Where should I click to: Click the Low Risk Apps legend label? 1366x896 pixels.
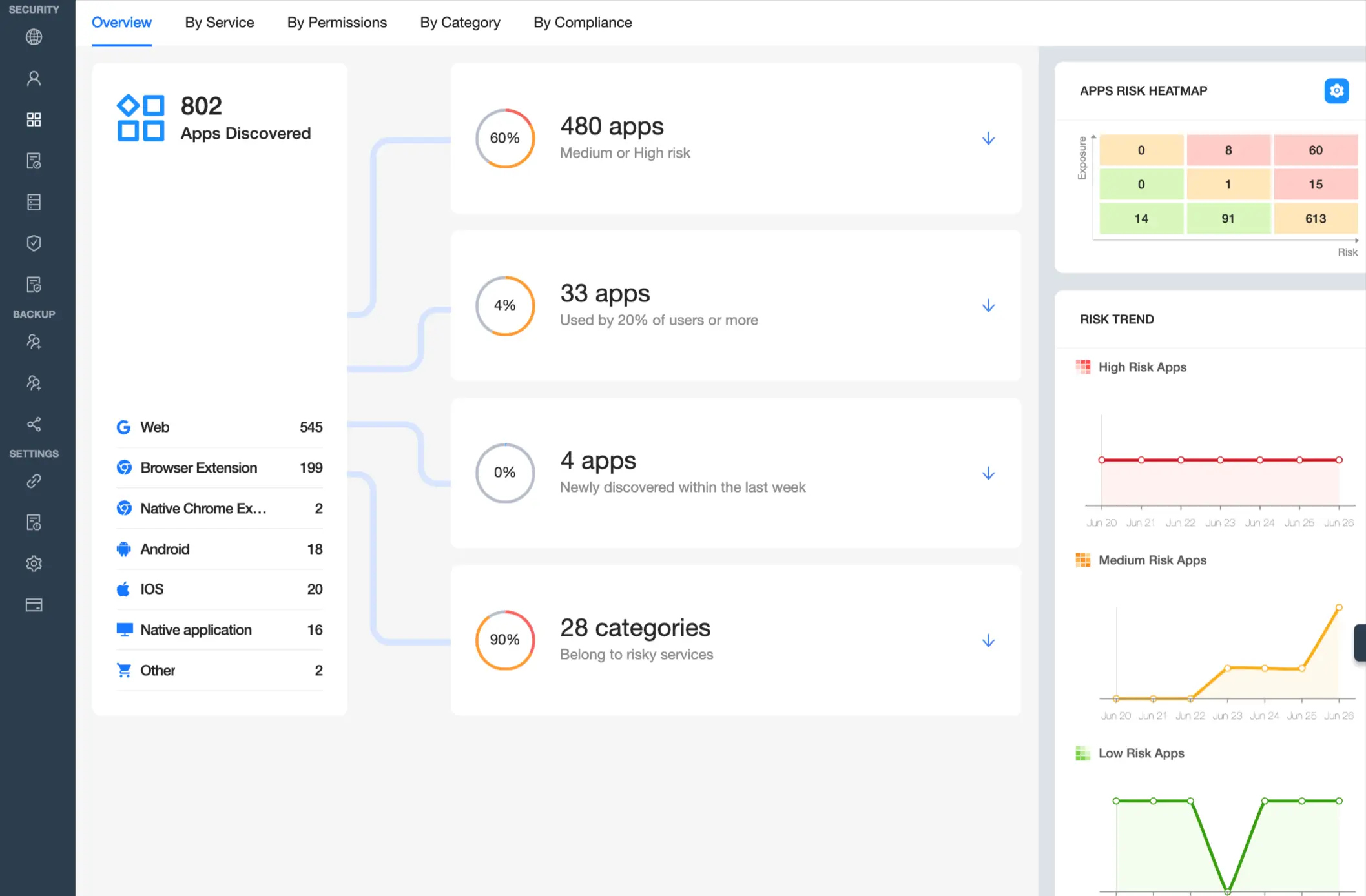[1141, 753]
